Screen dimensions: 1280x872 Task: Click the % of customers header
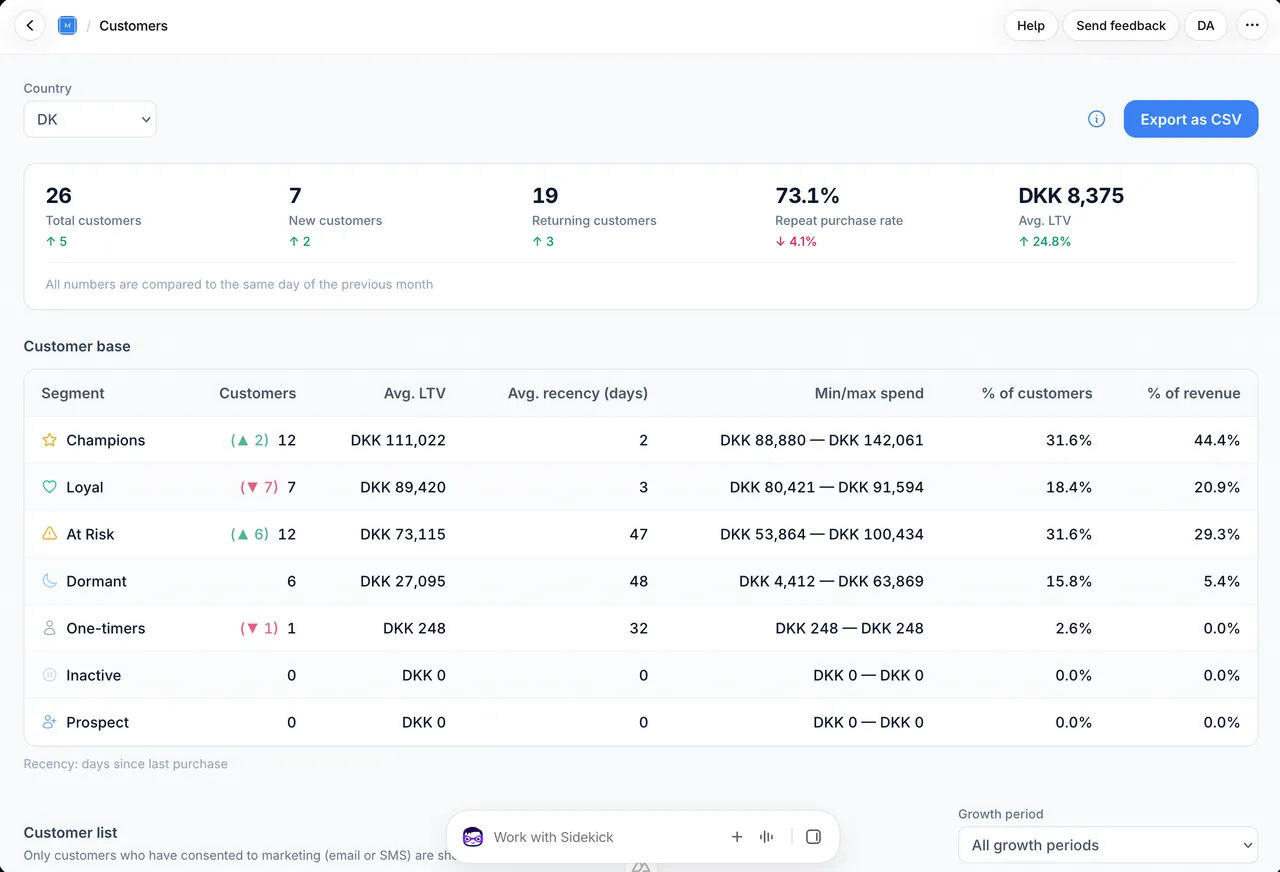coord(1037,393)
